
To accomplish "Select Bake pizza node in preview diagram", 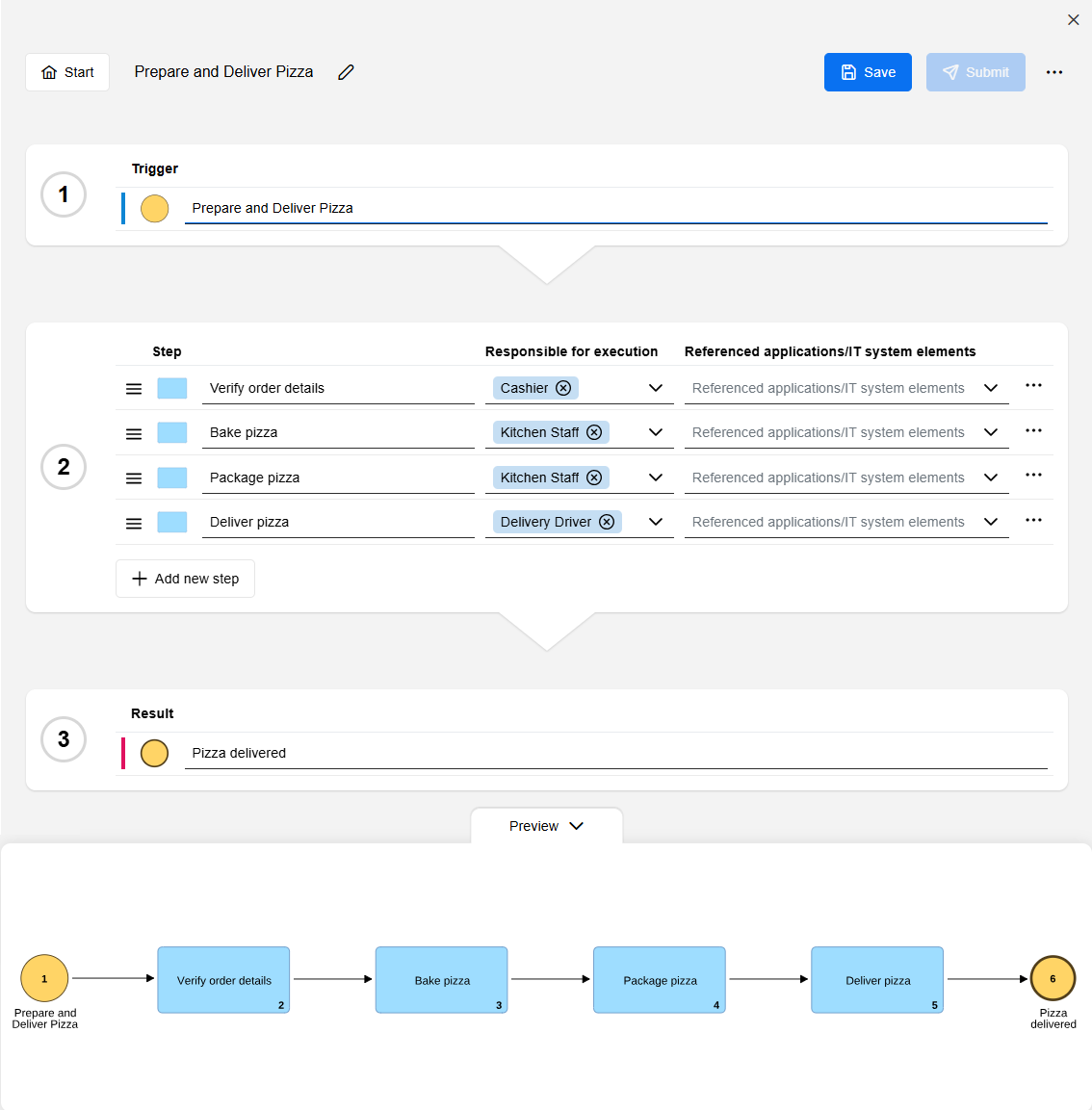I will tap(441, 980).
